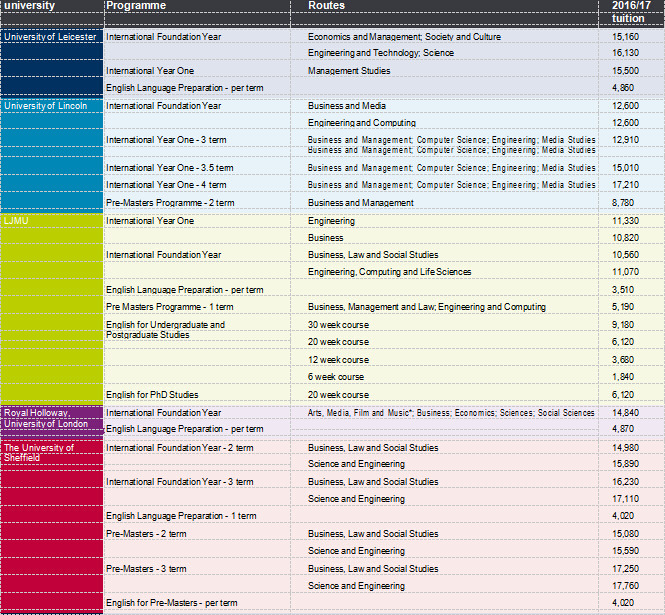Click 'International Foundation Year - 2 term' cell
665x615 pixels.
(x=179, y=448)
